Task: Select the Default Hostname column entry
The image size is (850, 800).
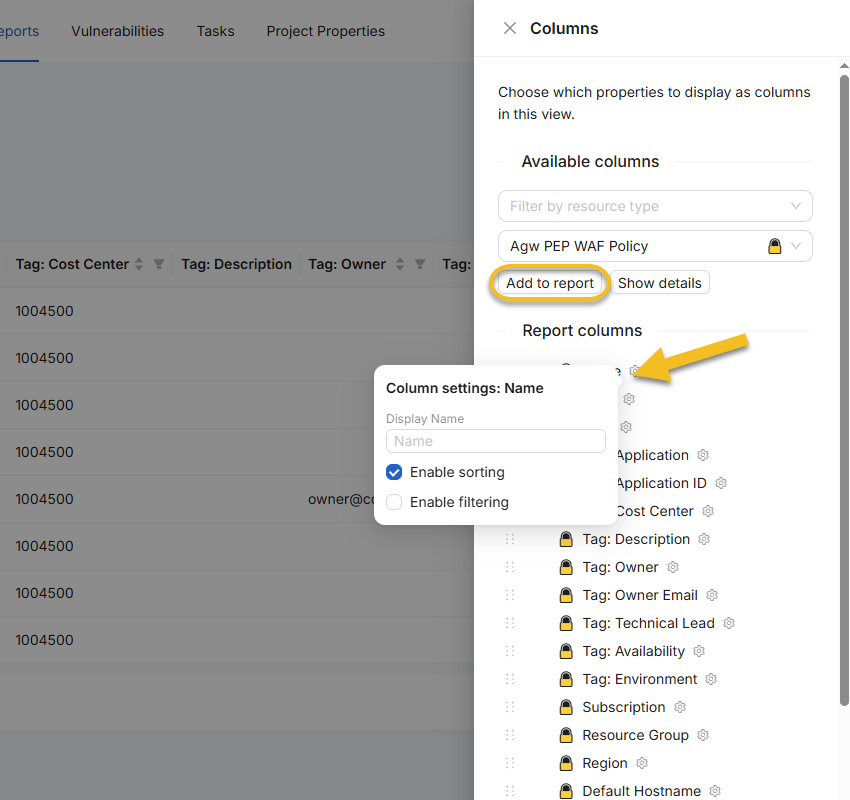Action: tap(641, 791)
